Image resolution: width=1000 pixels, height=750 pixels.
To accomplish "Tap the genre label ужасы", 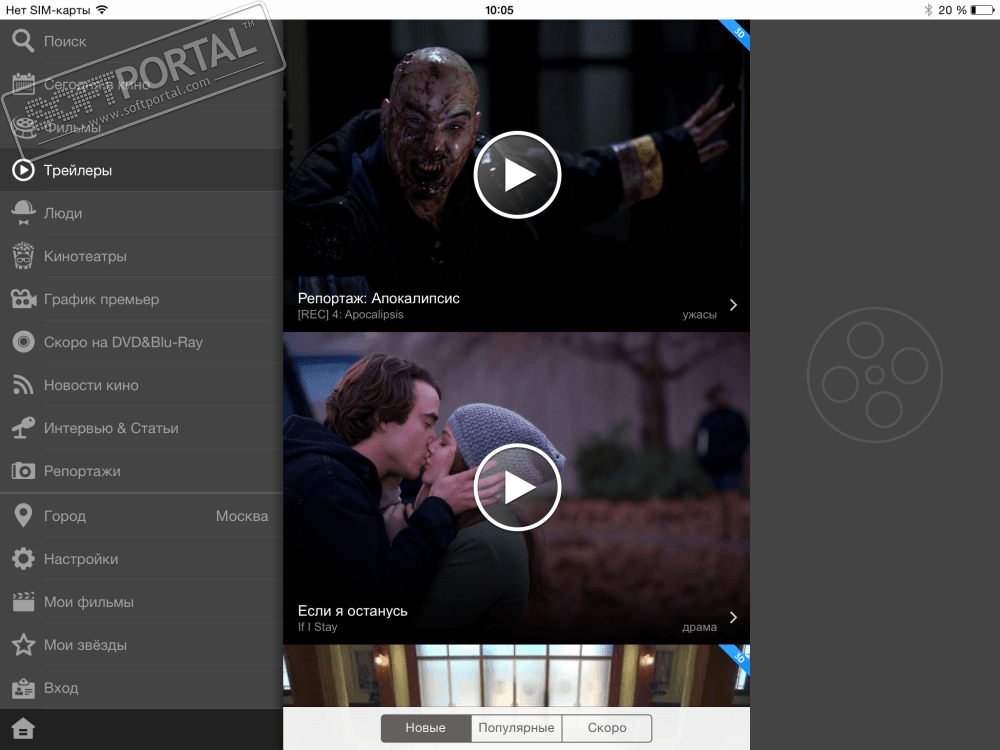I will point(700,314).
